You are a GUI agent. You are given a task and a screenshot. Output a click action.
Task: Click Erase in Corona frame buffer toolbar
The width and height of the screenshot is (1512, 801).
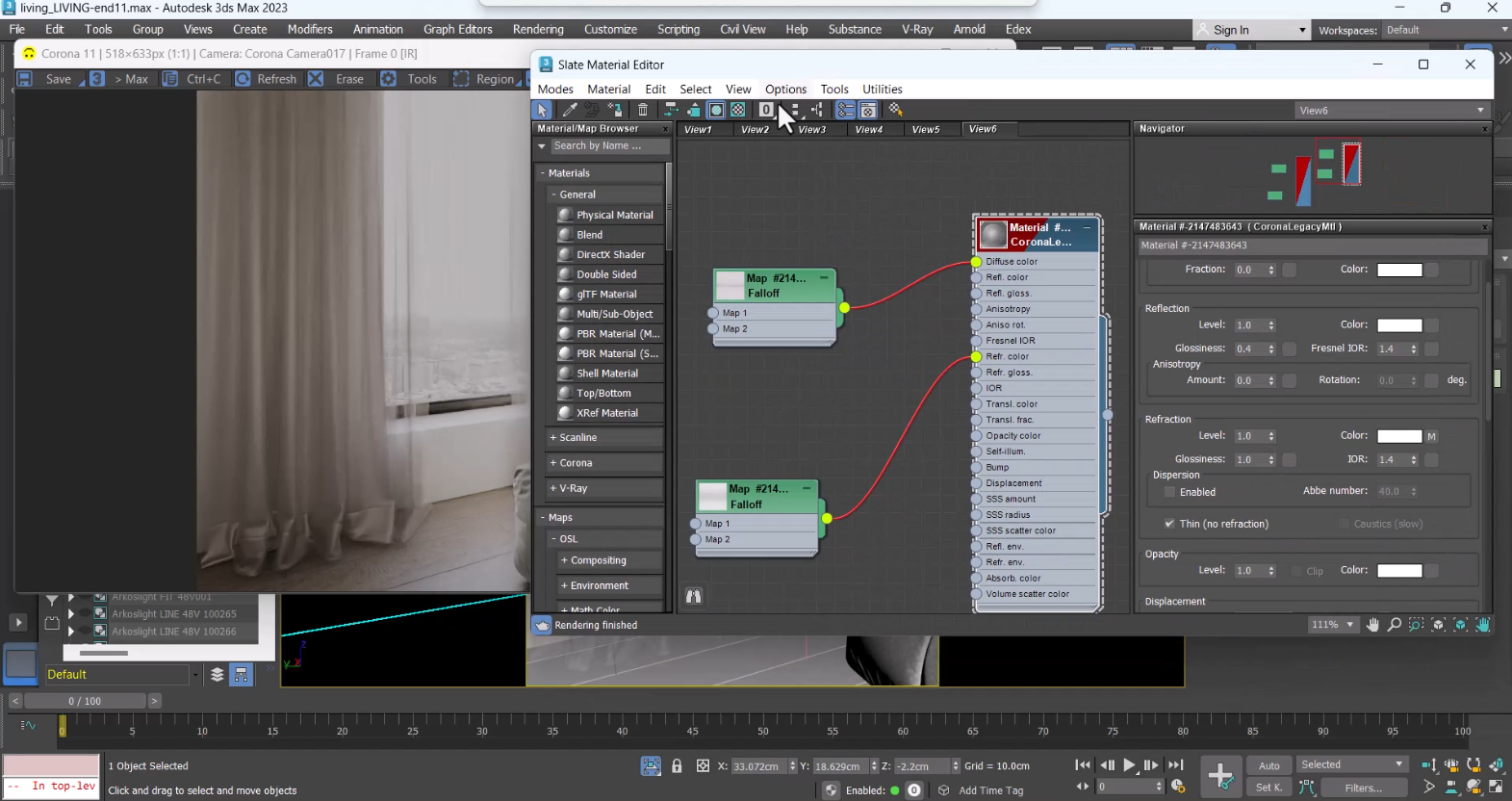(x=337, y=79)
